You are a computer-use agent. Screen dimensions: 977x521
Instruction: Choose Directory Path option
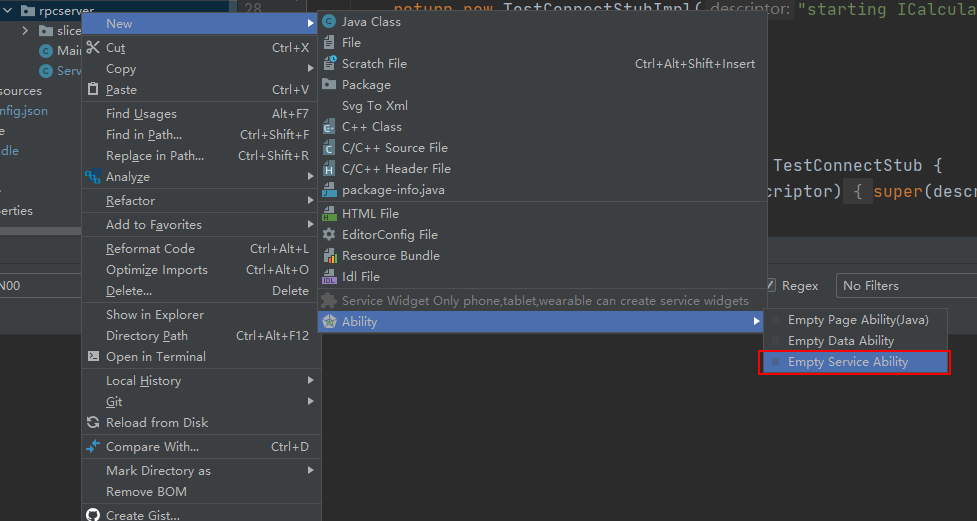click(201, 336)
